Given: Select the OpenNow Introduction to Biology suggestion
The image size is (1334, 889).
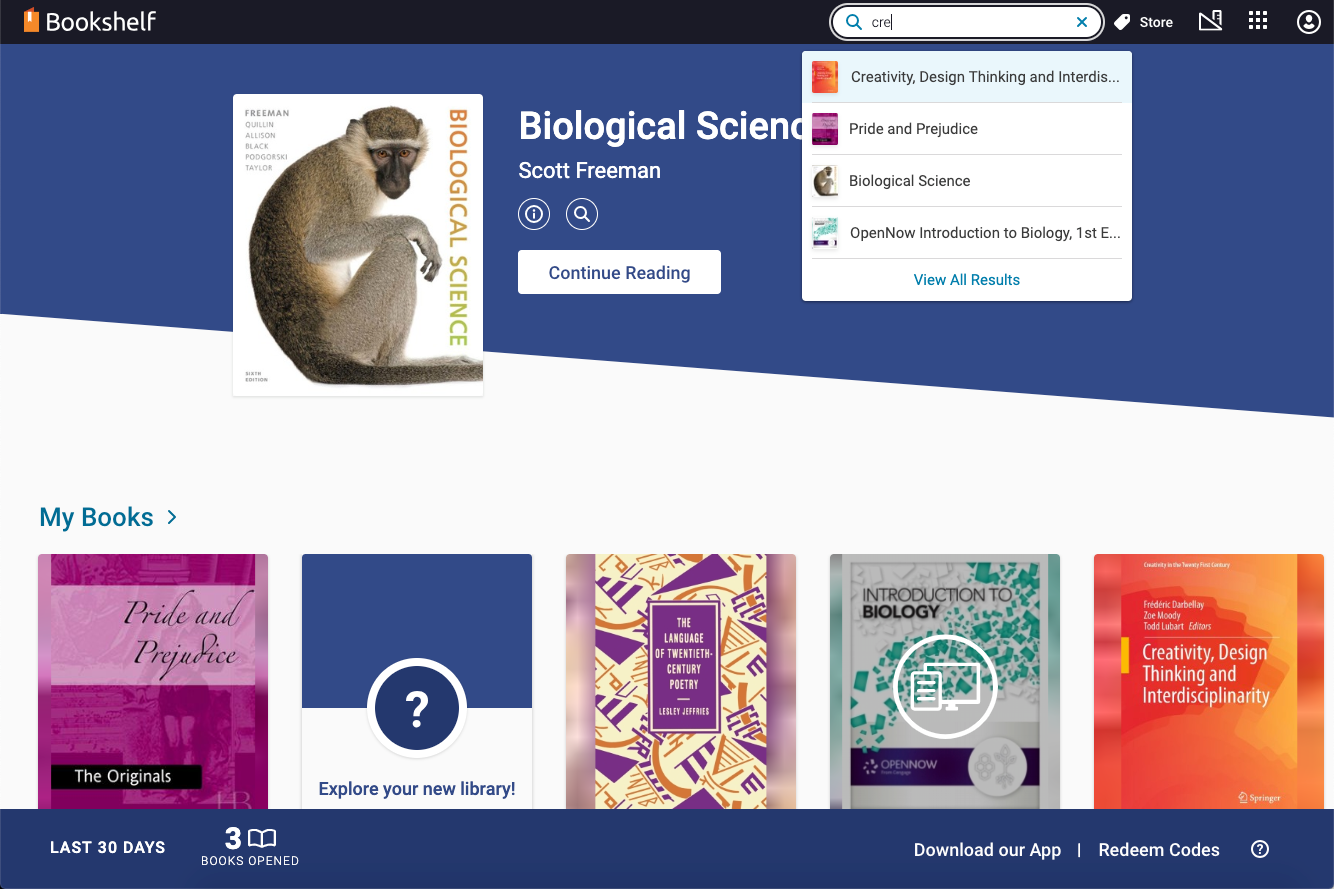Looking at the screenshot, I should [966, 232].
